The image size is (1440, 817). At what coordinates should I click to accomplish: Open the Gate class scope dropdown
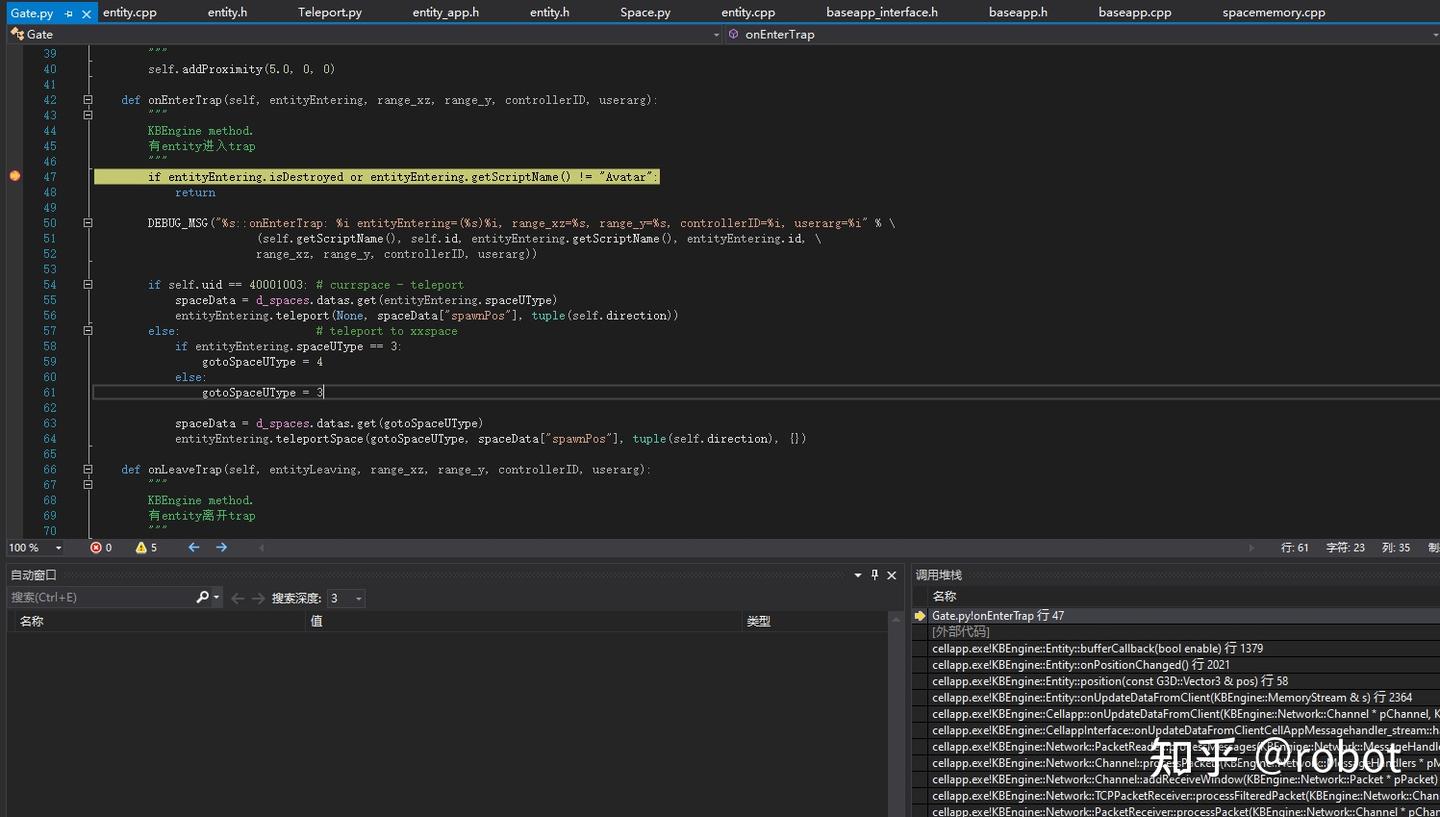715,34
